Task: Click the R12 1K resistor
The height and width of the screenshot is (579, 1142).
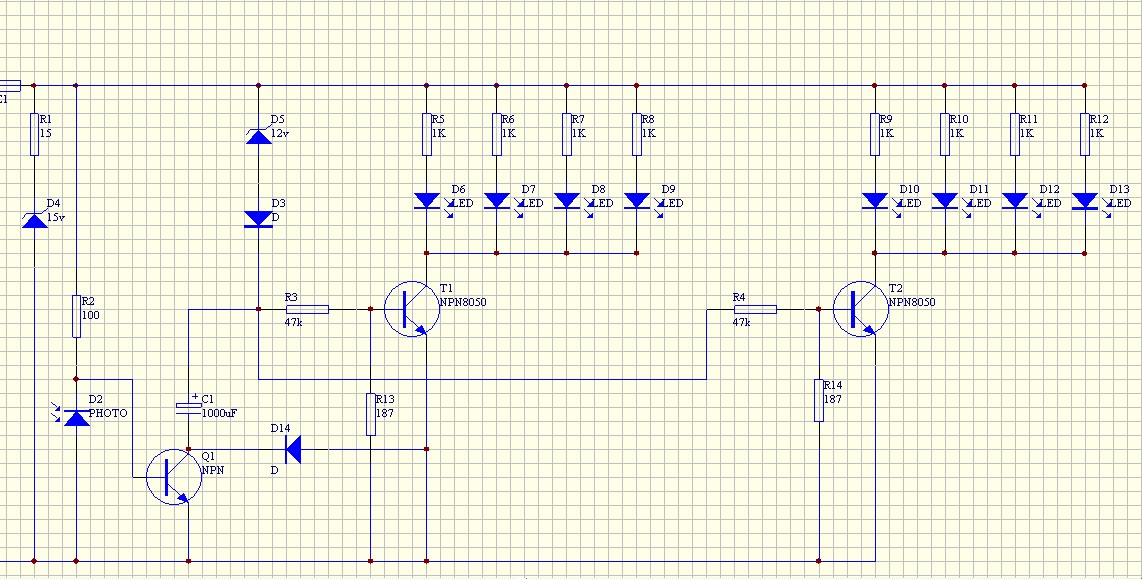Action: [1085, 134]
